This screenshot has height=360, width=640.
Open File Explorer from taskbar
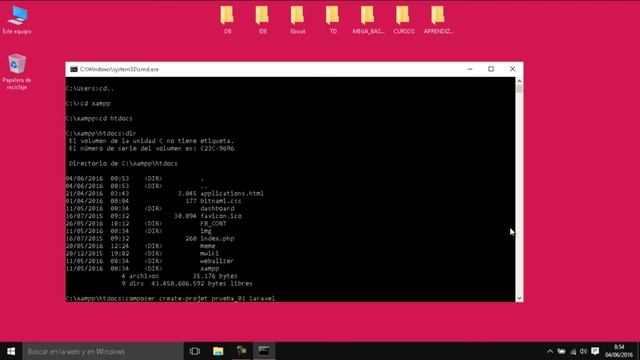pyautogui.click(x=218, y=351)
